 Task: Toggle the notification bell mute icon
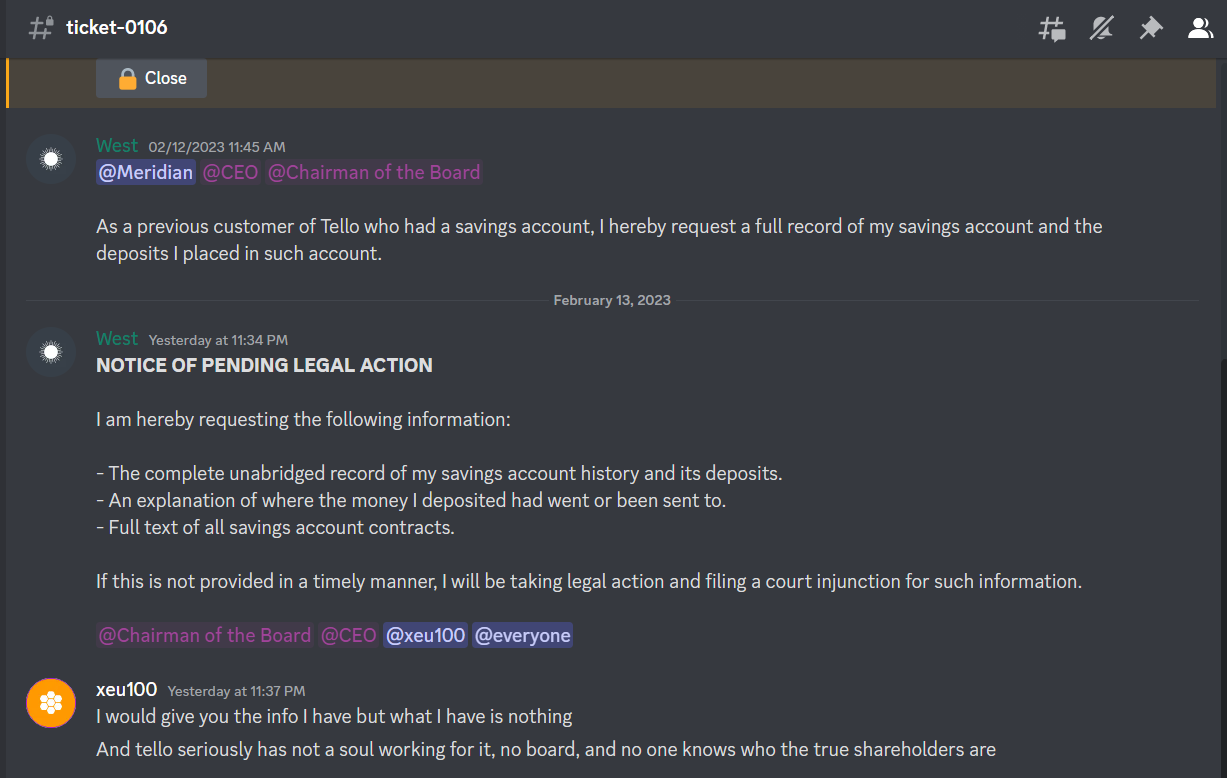pos(1101,28)
